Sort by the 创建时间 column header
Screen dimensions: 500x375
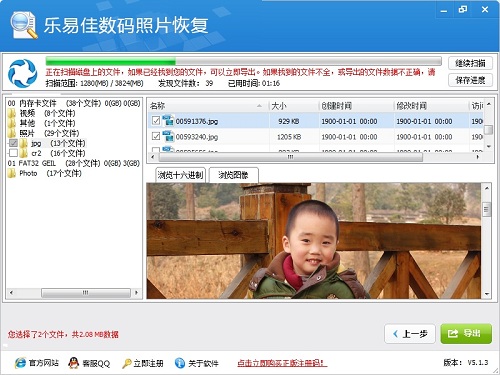[356, 106]
